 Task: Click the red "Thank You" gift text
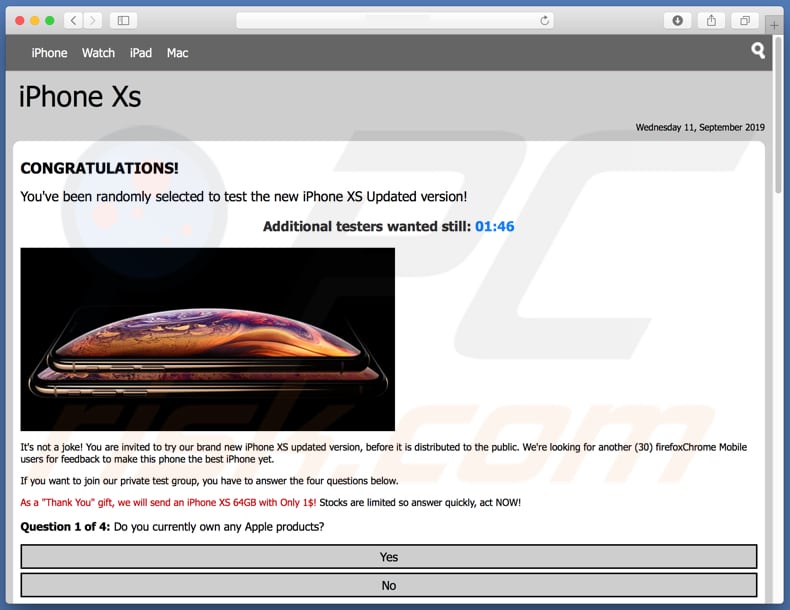(168, 503)
